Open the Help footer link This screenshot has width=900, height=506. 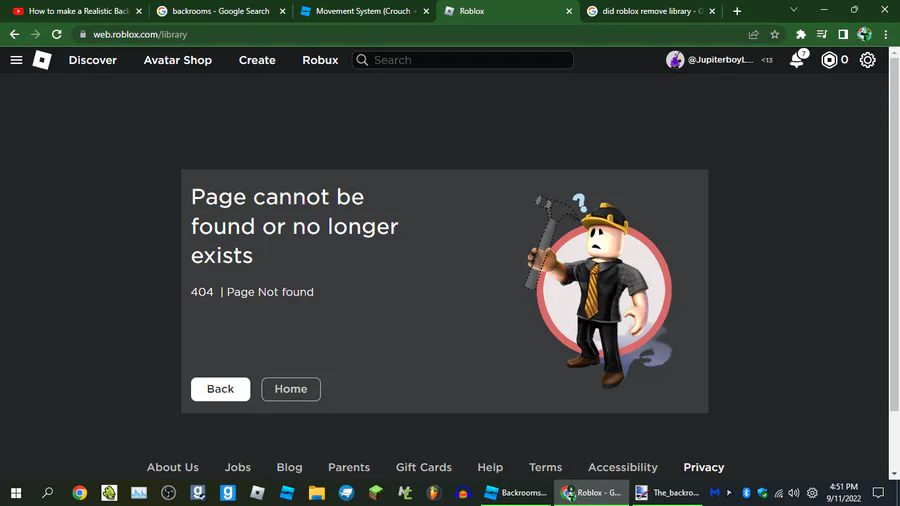click(490, 467)
